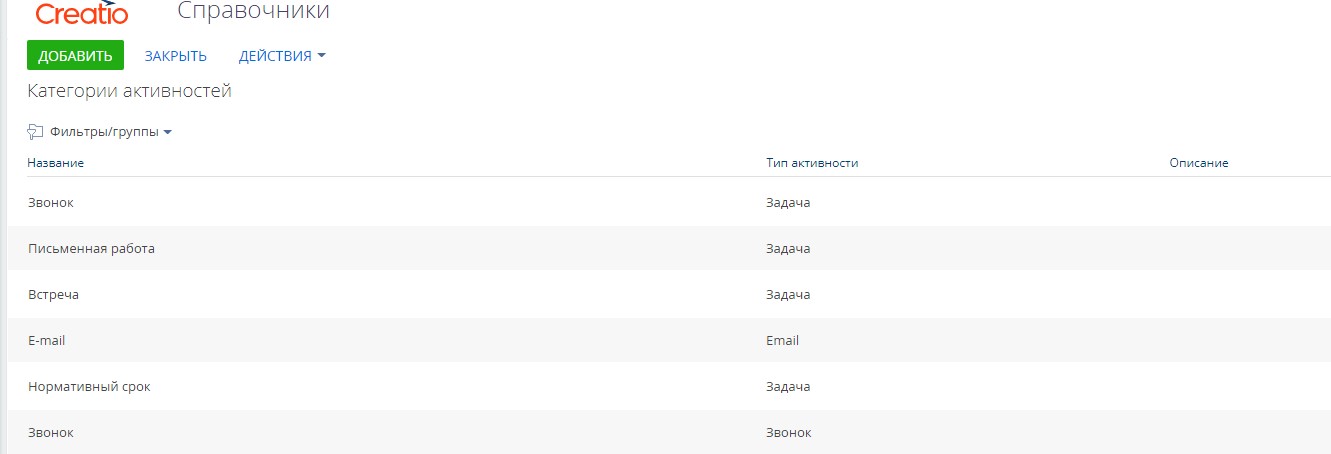Select the Письменная работа row

point(669,249)
